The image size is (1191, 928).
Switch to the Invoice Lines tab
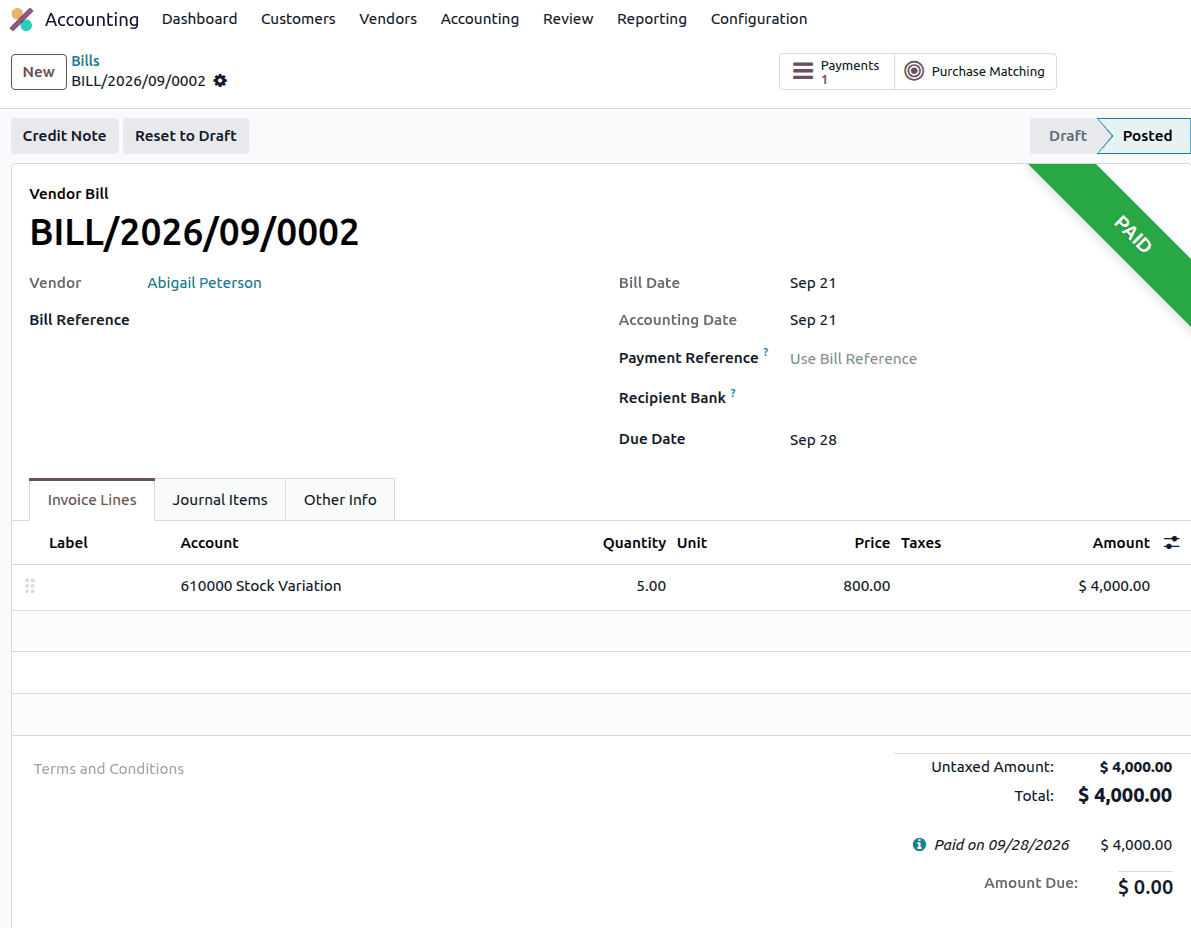click(x=92, y=500)
